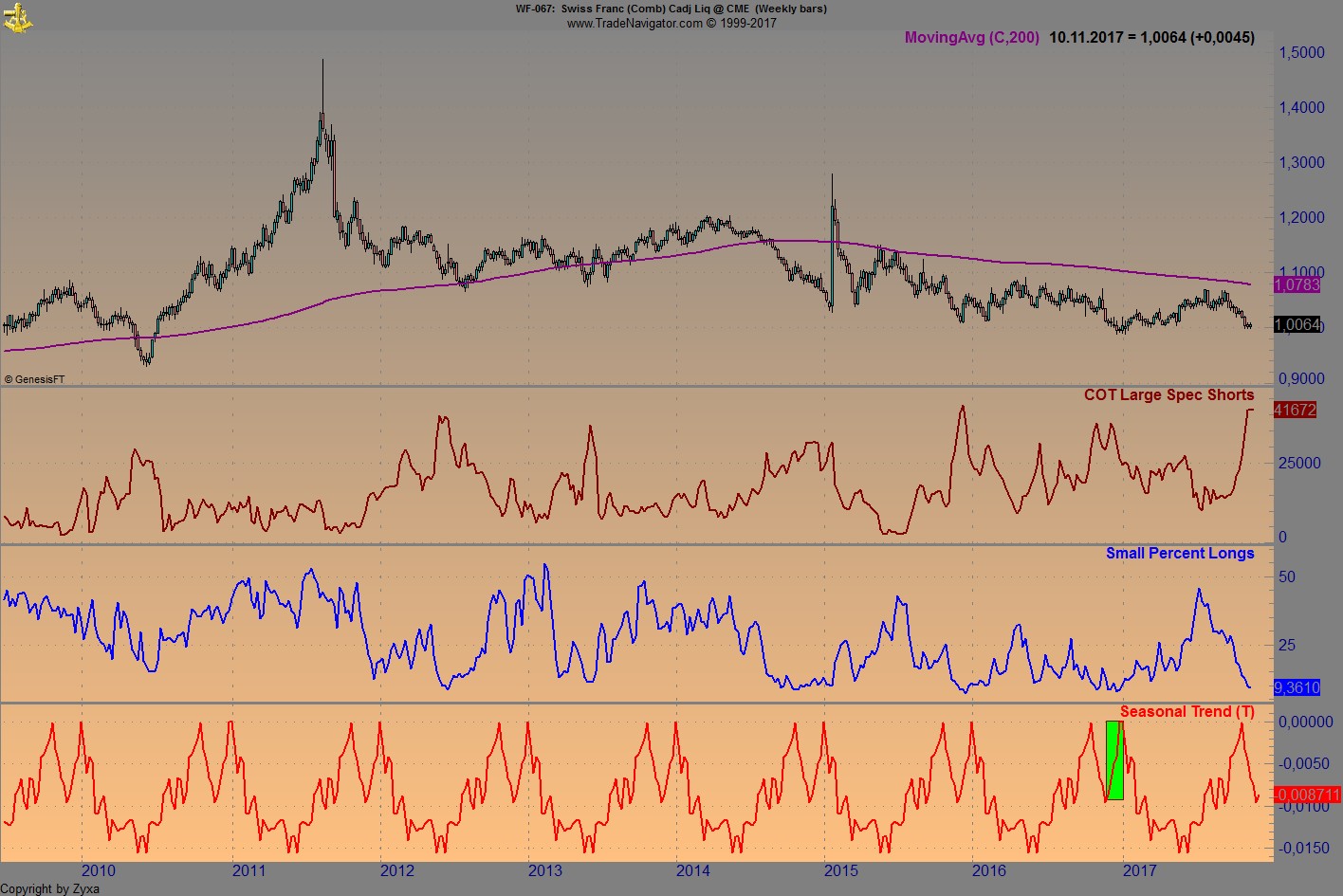
Task: Click the 25 axis value in Small Percent Longs
Action: [1287, 646]
